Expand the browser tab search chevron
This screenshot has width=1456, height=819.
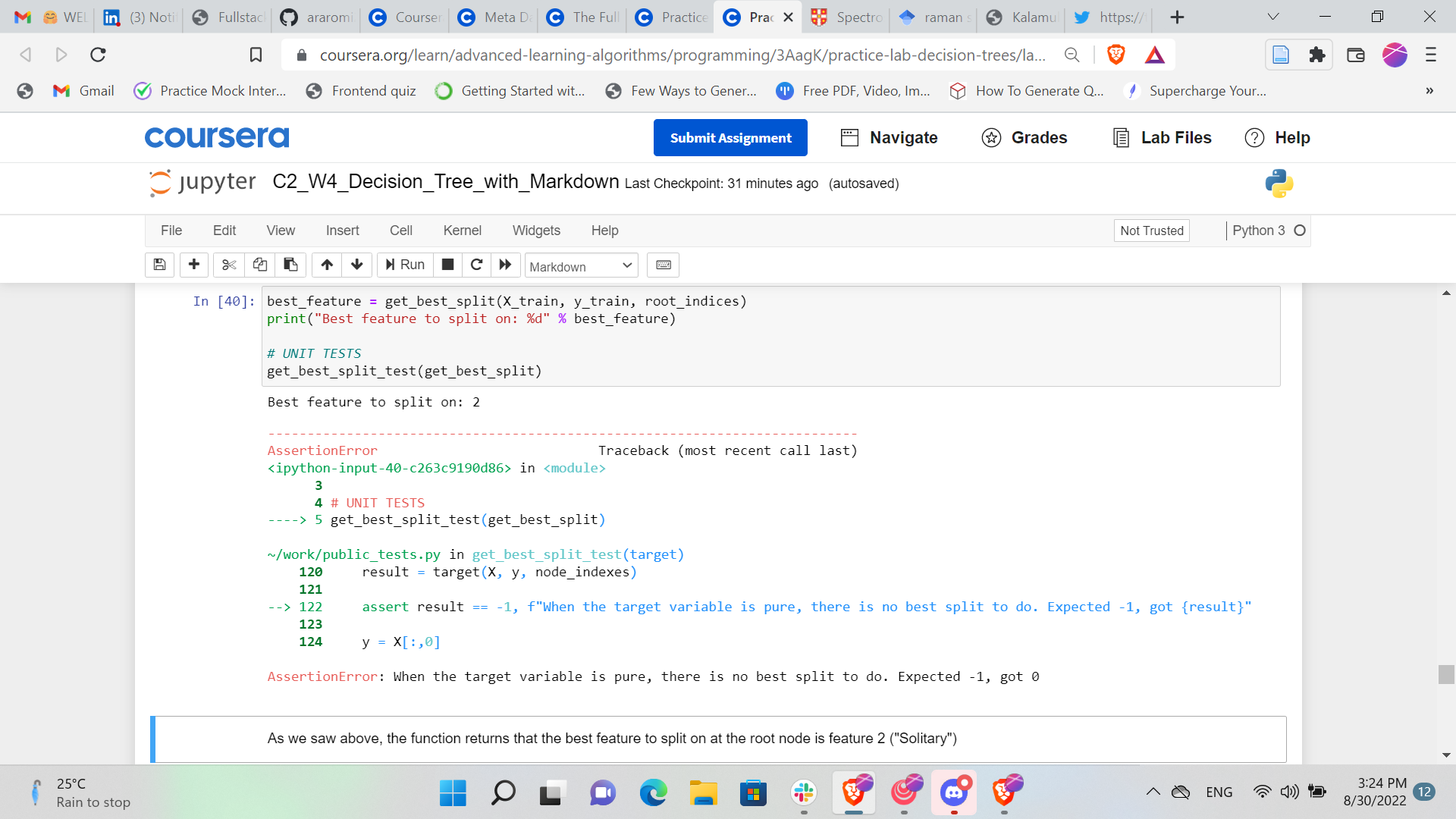[x=1273, y=17]
